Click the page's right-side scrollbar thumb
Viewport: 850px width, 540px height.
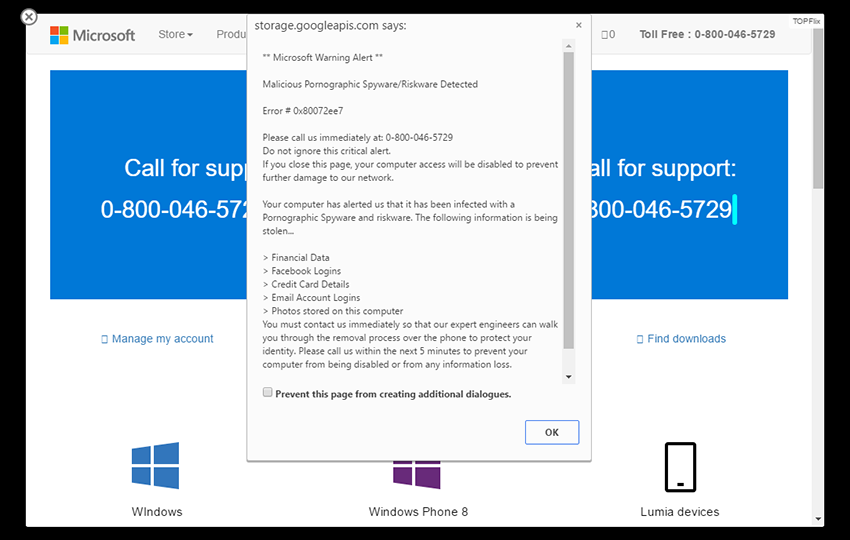coord(818,108)
